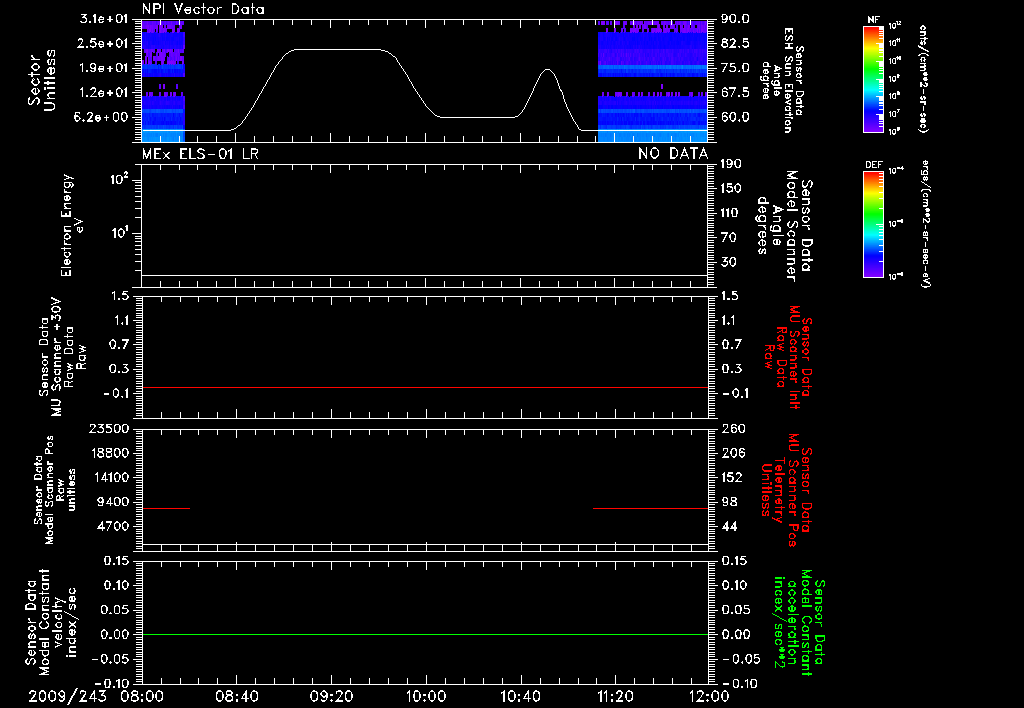Screen dimensions: 1024x708
Task: Click the NF color scale bar
Action: pyautogui.click(x=874, y=78)
